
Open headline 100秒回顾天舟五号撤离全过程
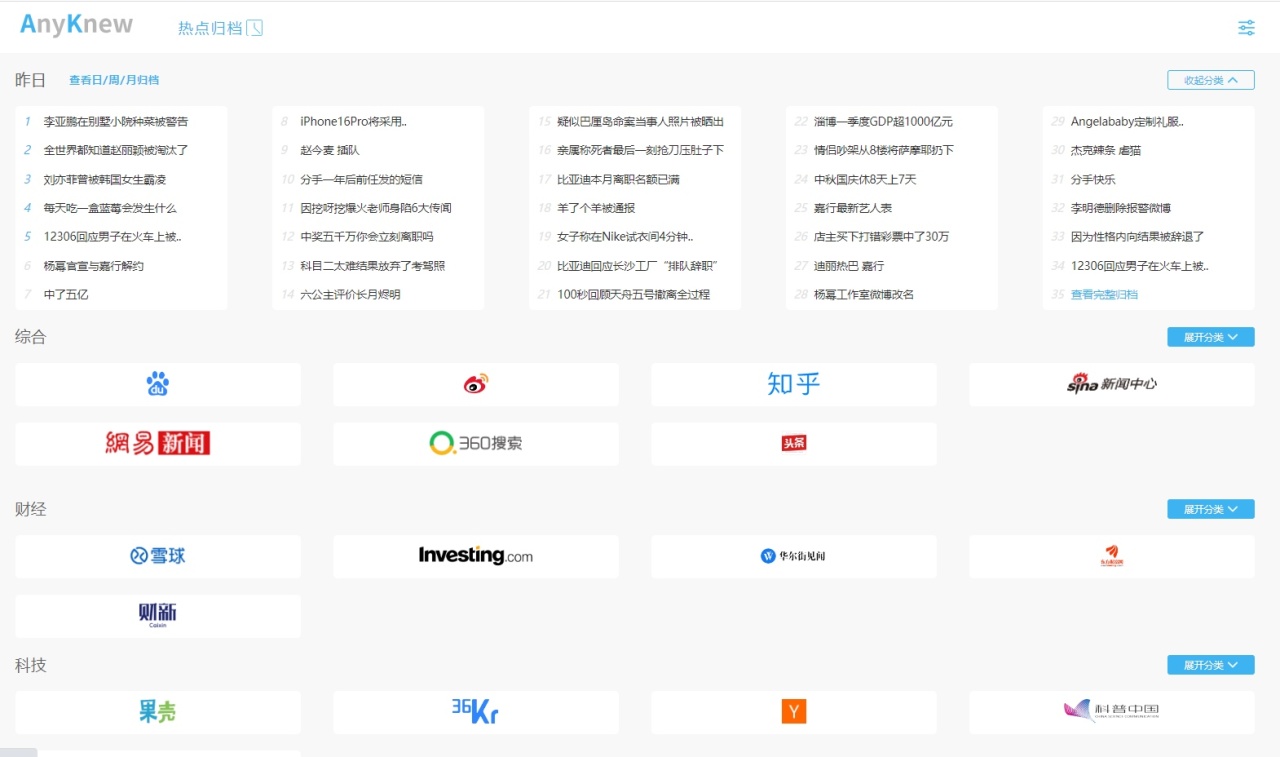coord(633,295)
